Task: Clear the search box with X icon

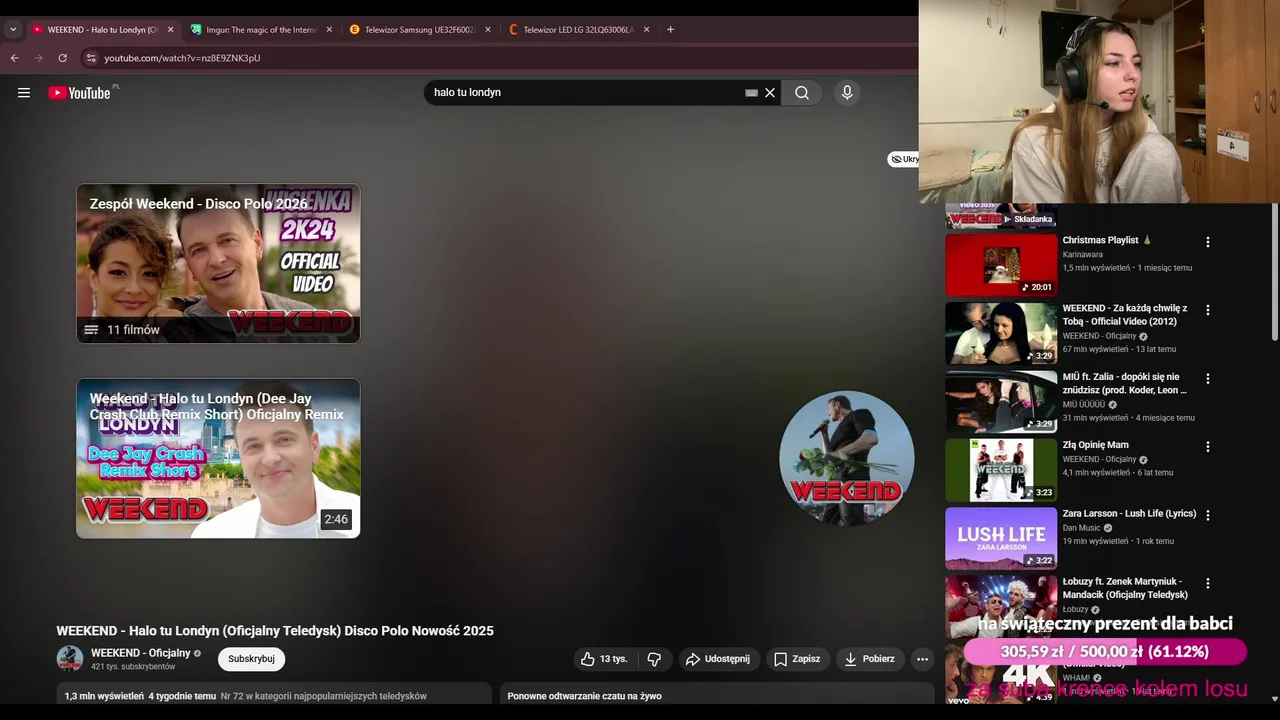Action: (770, 93)
